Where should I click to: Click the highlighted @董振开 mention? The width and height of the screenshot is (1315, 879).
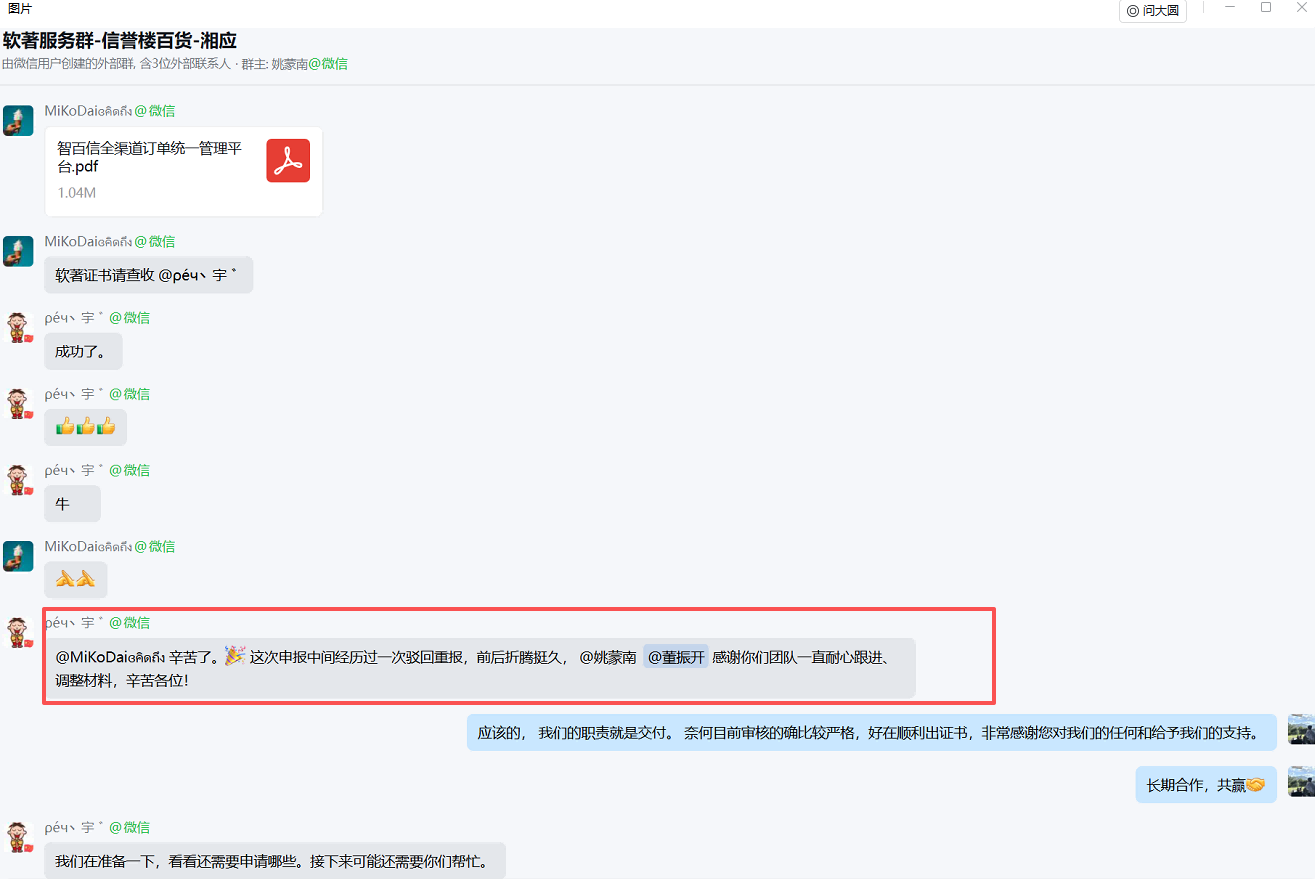pos(676,657)
